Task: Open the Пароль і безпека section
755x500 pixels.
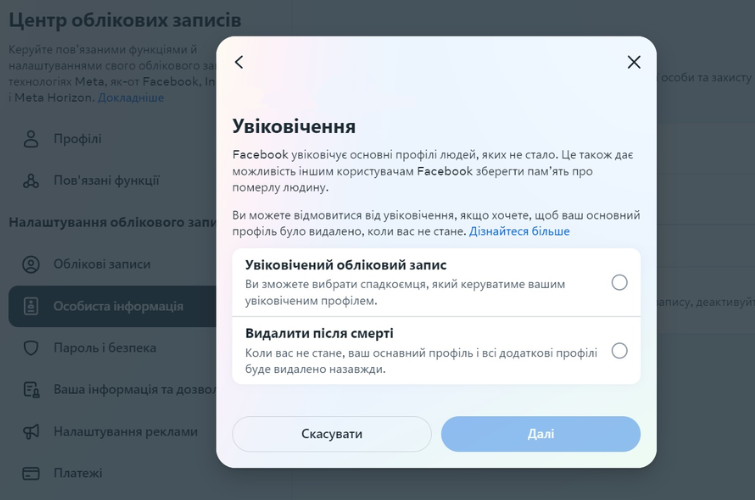Action: pos(105,348)
